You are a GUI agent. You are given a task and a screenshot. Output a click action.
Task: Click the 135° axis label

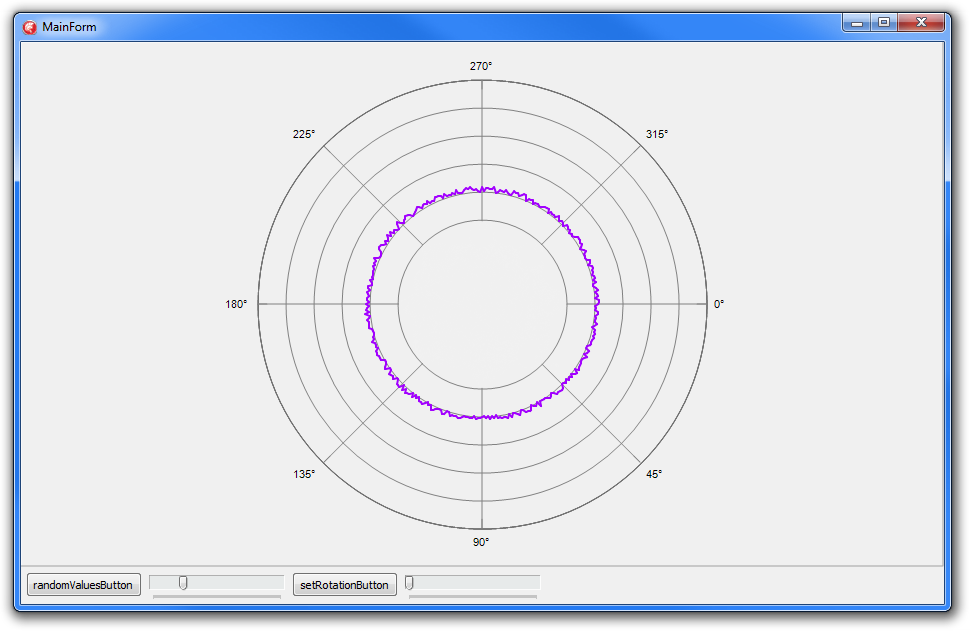pyautogui.click(x=304, y=474)
